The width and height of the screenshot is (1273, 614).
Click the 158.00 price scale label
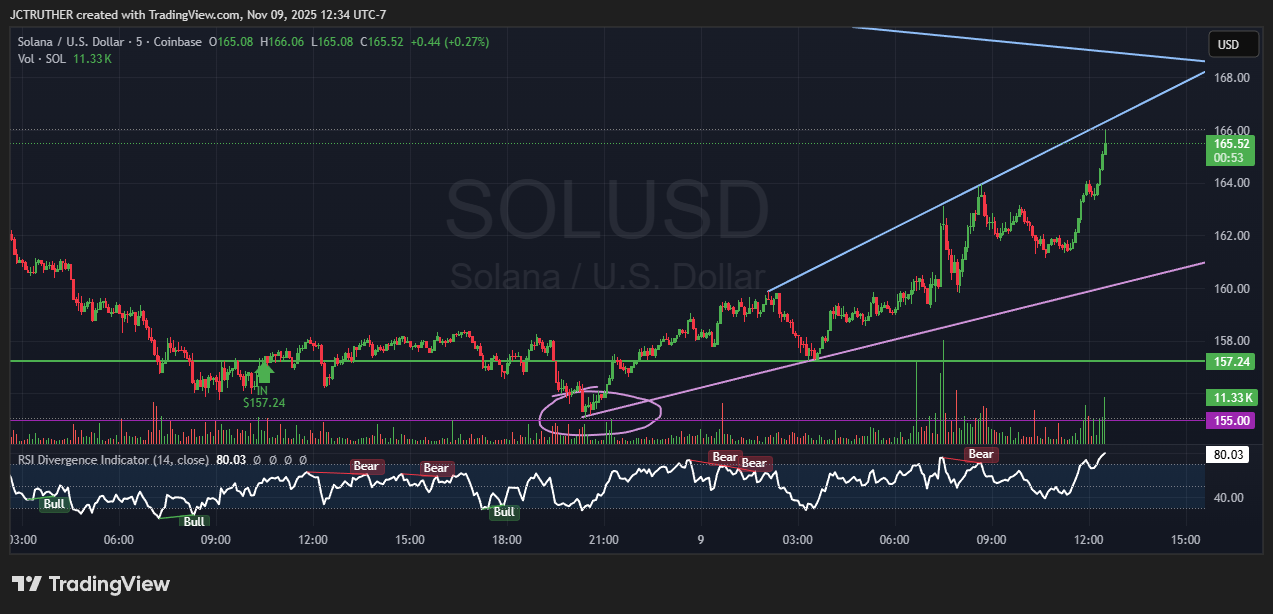[1232, 341]
